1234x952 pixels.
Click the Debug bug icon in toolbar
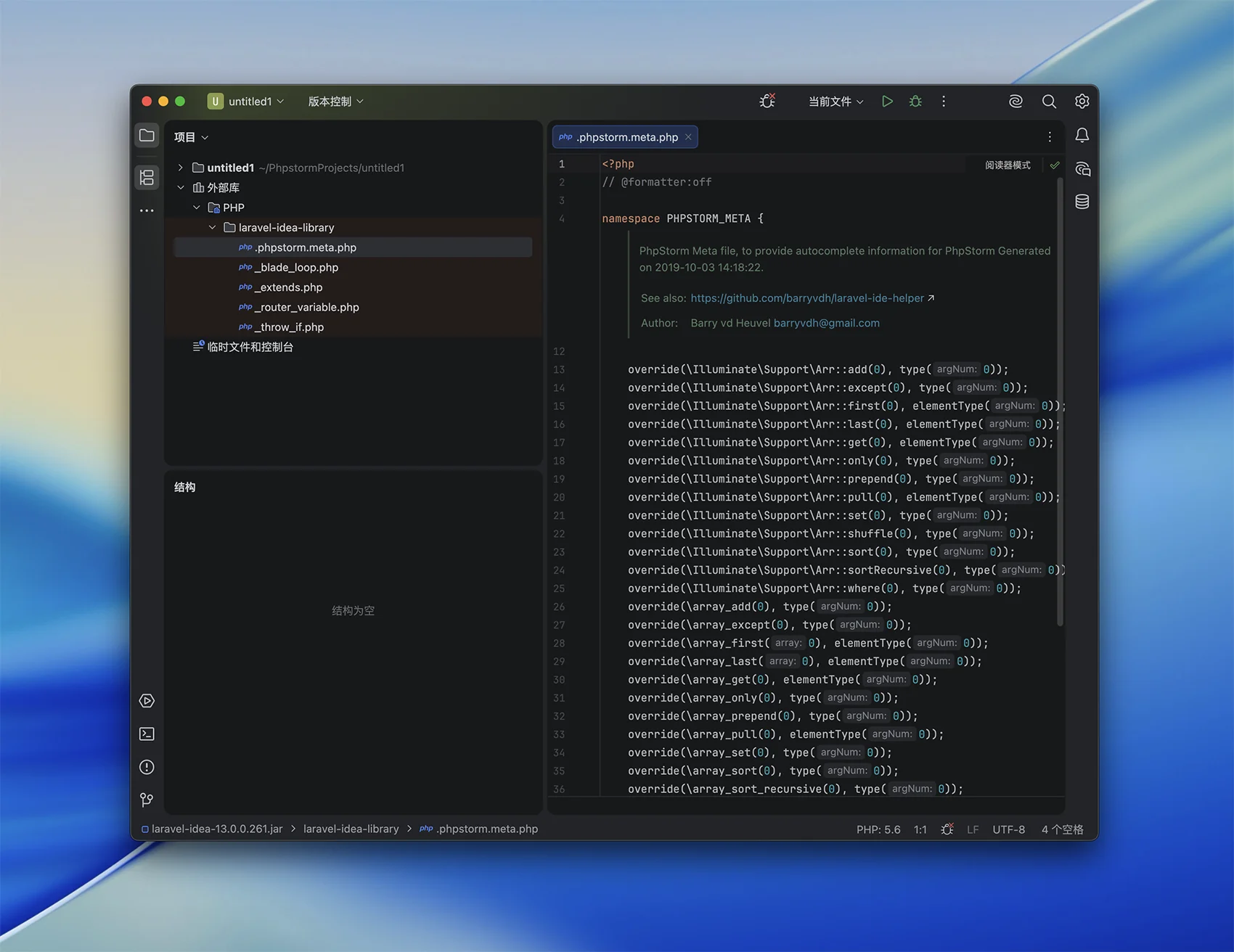[x=915, y=102]
